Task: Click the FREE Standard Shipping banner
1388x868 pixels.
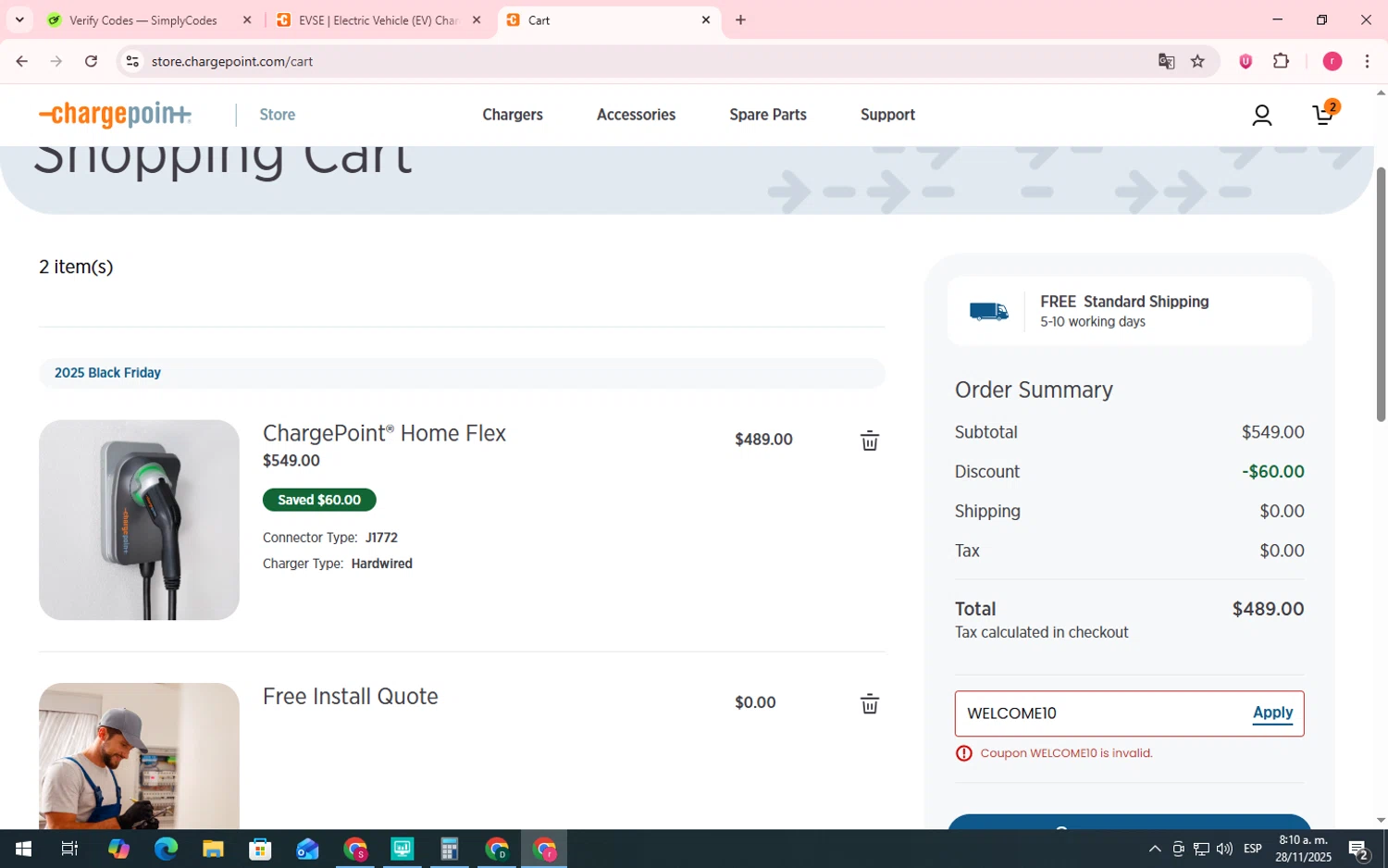Action: coord(1129,311)
